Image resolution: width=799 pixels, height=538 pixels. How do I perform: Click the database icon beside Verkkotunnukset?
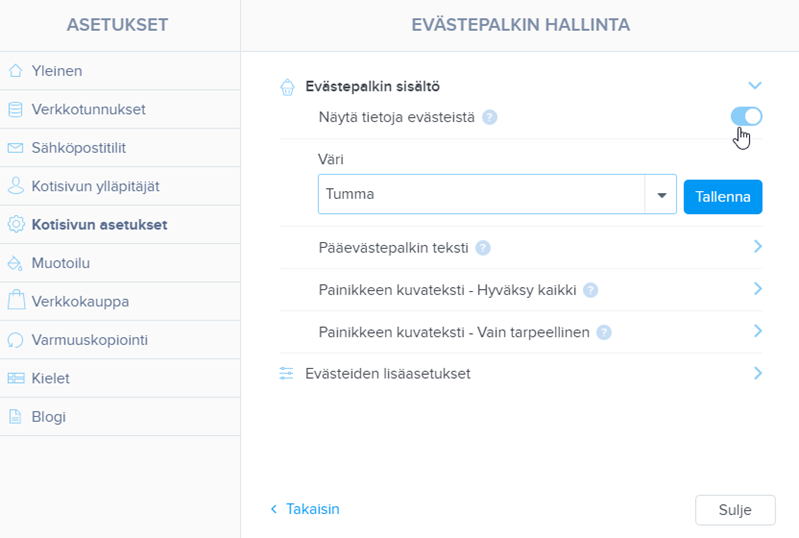tap(15, 109)
